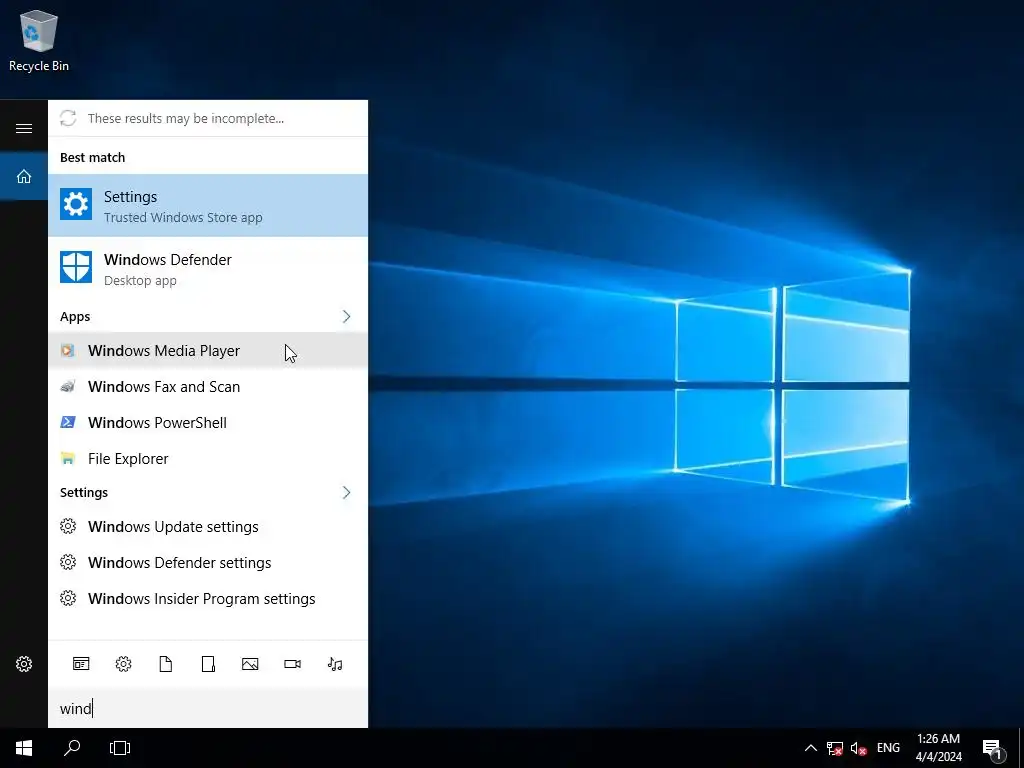The width and height of the screenshot is (1024, 768).
Task: Filter search results by Apps
Action: click(81, 664)
